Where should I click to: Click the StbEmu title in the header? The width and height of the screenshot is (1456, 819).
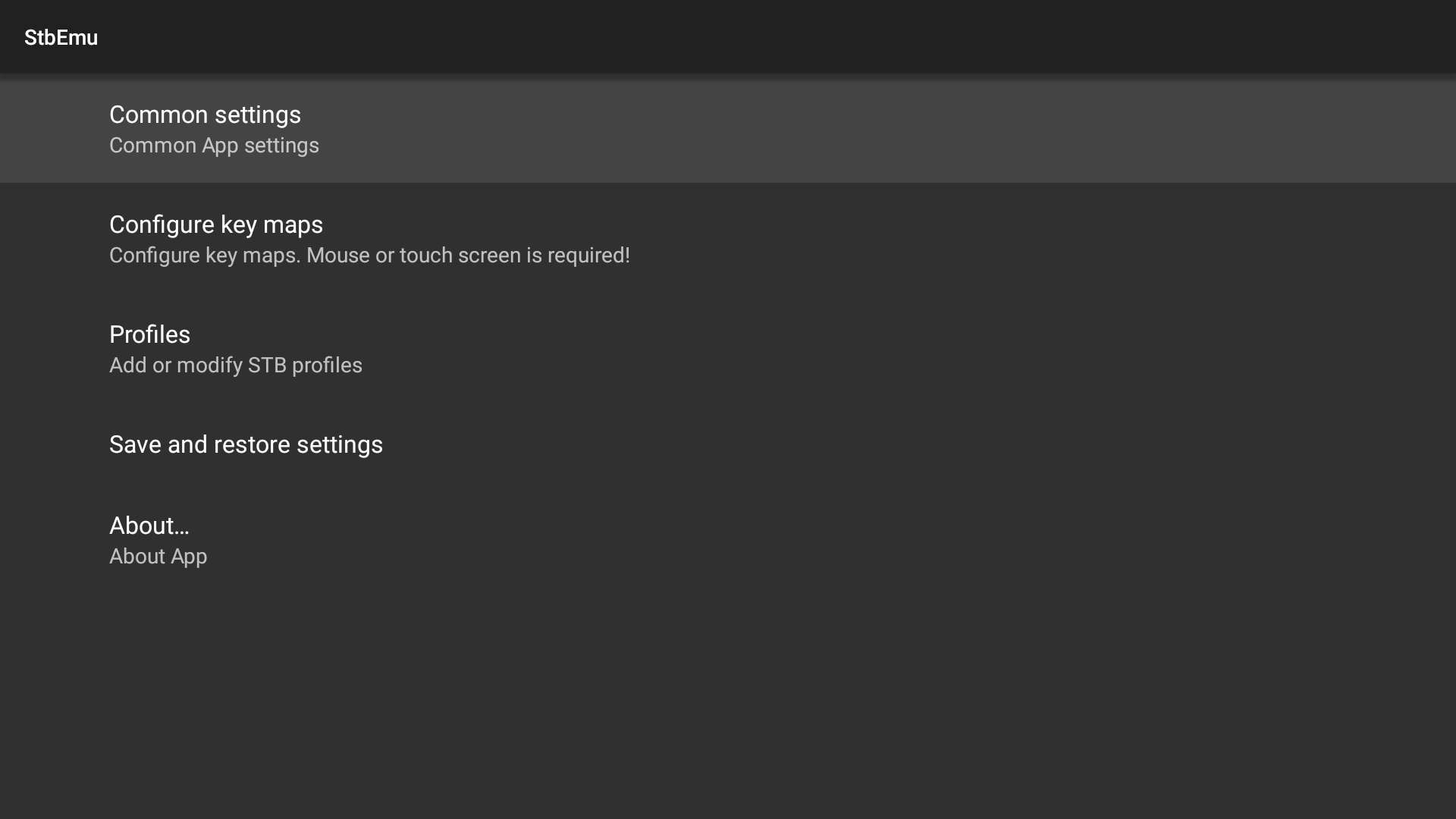(x=61, y=37)
